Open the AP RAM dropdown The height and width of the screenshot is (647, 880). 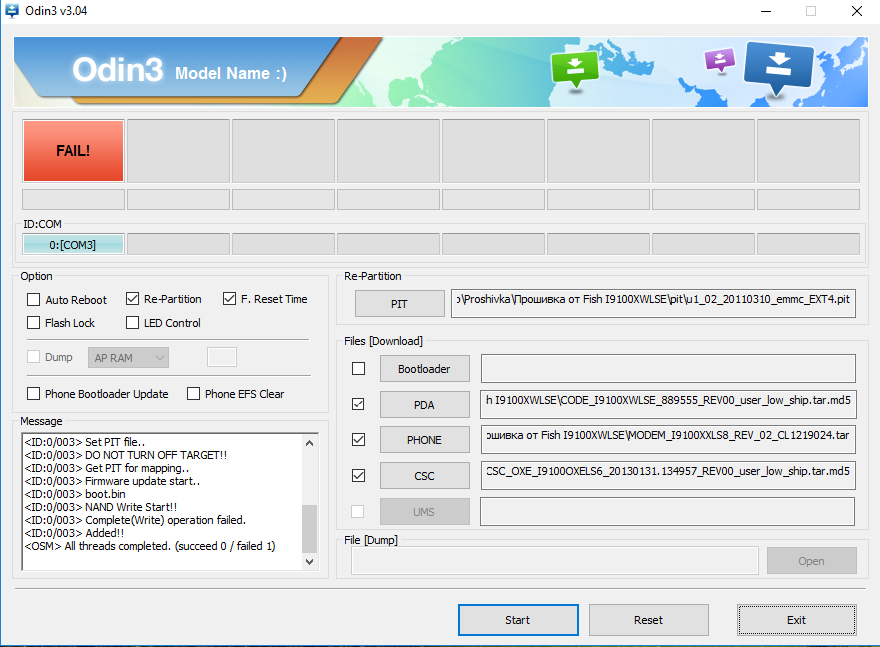(x=129, y=357)
